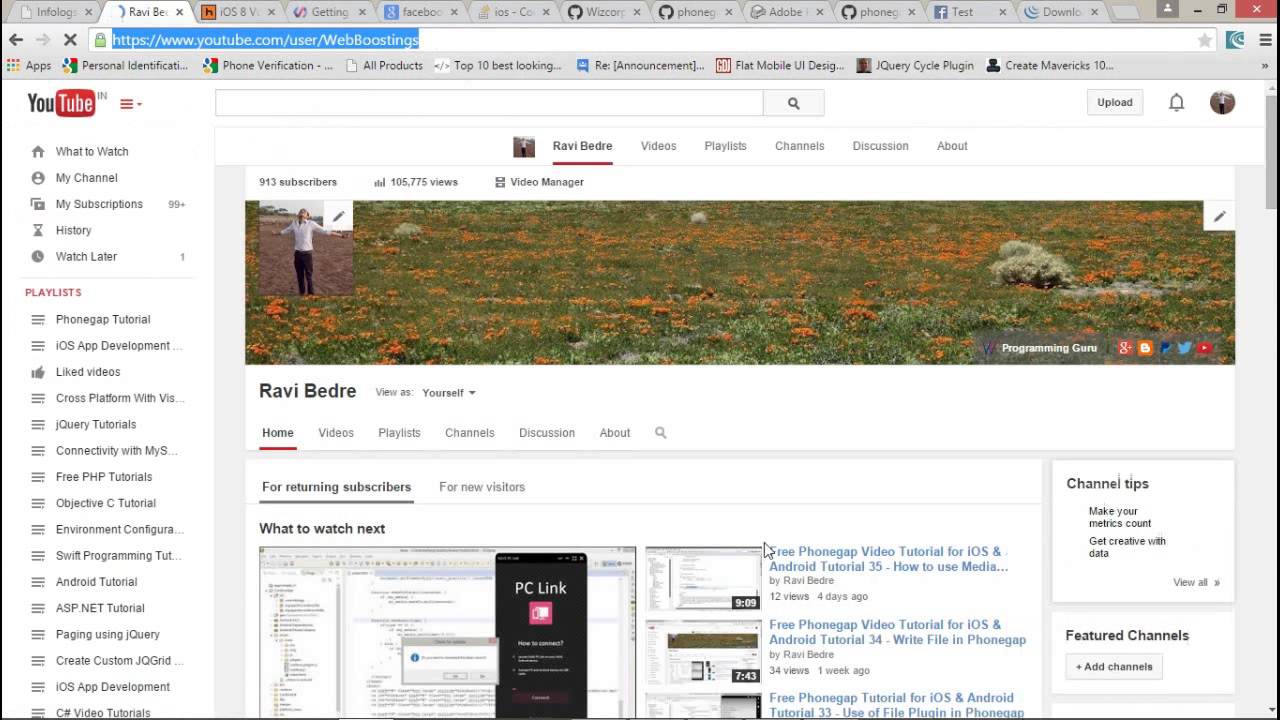This screenshot has width=1280, height=720.
Task: Open 913 subscribers list
Action: click(x=298, y=182)
